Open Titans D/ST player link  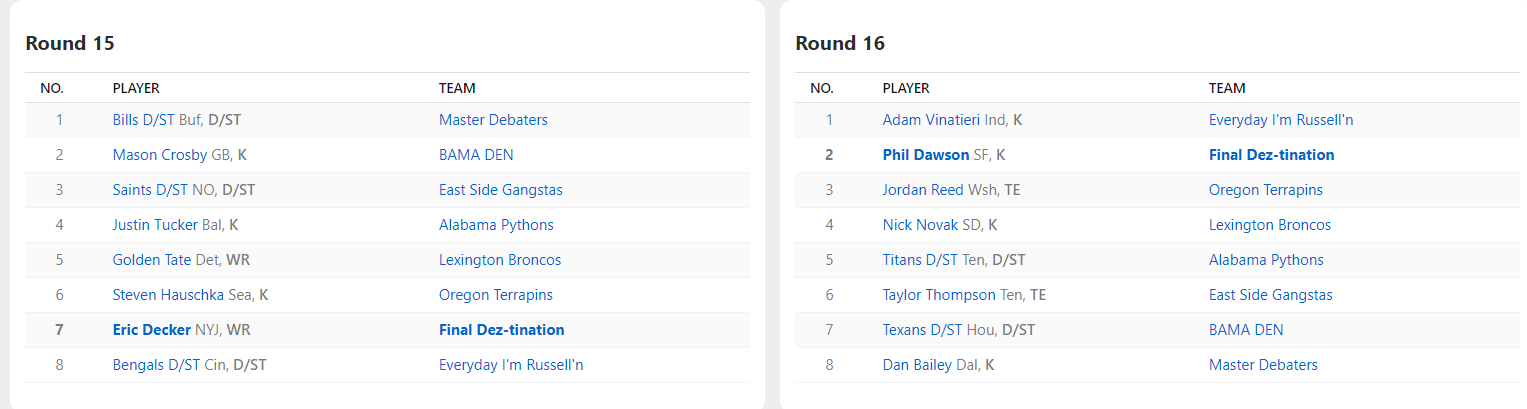(x=920, y=260)
